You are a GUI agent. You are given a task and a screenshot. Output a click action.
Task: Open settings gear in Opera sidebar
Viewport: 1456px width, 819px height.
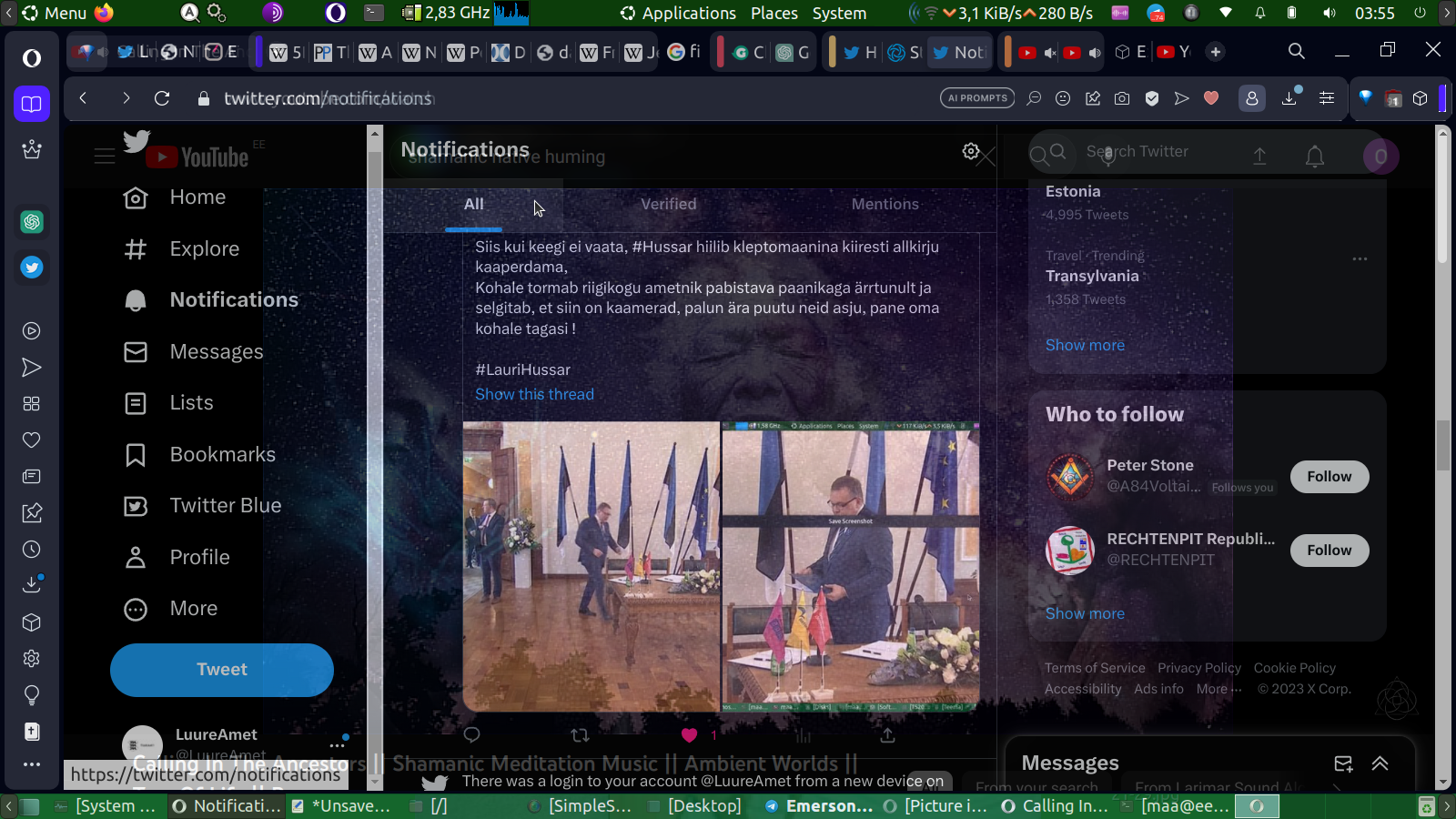(32, 659)
